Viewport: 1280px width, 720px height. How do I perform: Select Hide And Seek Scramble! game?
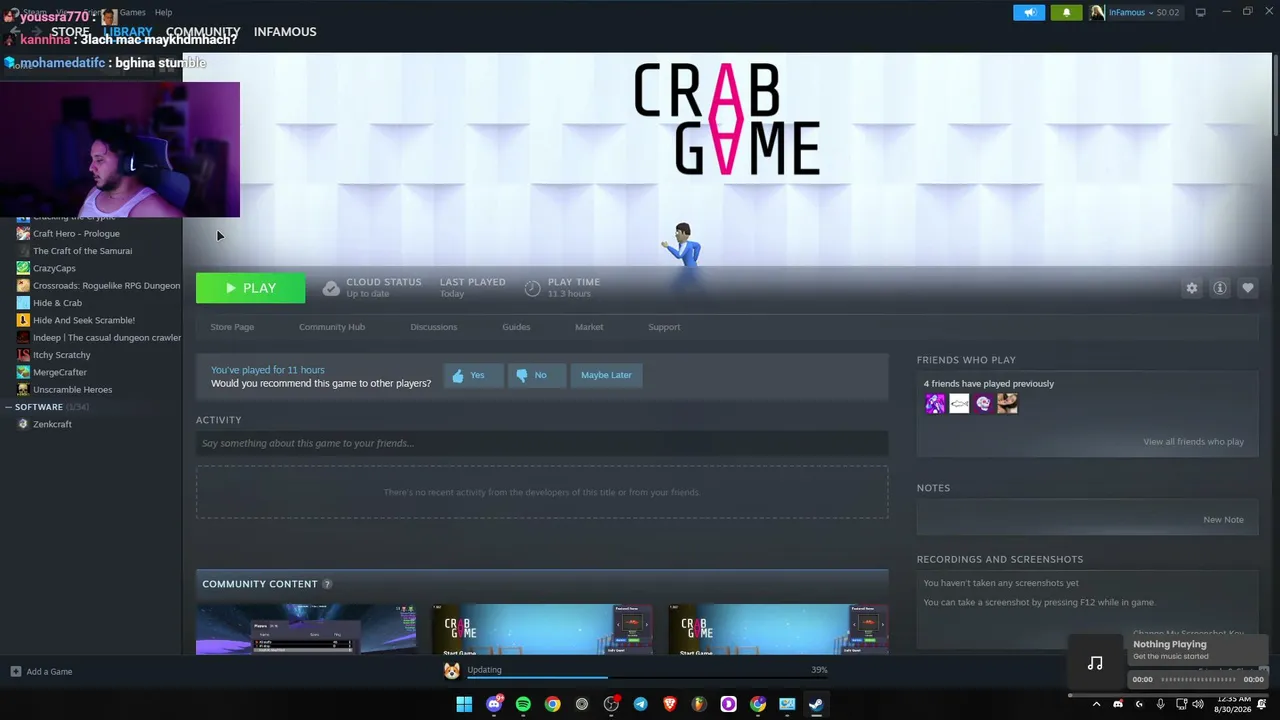tap(84, 320)
